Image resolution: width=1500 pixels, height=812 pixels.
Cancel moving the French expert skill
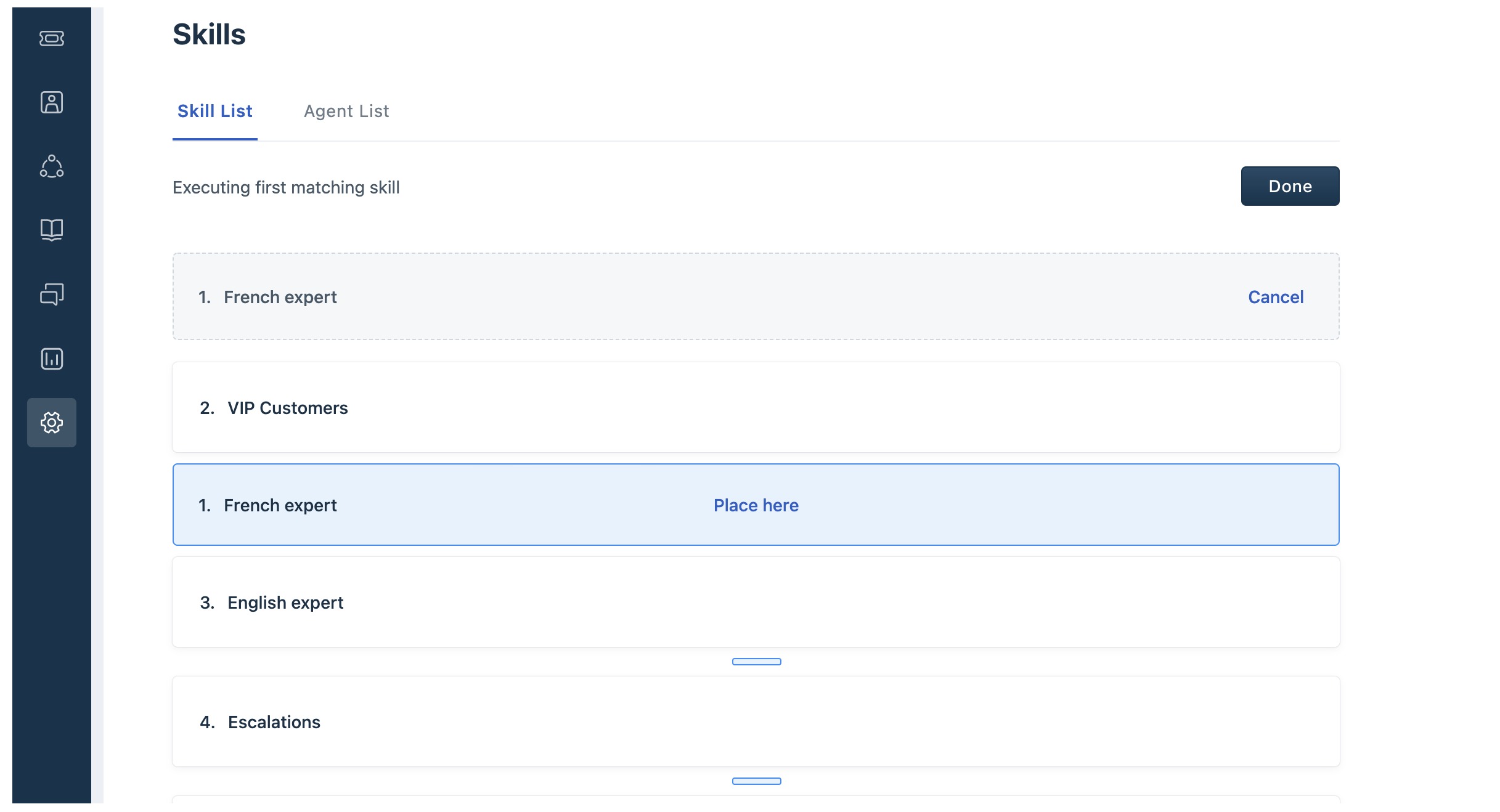coord(1275,297)
